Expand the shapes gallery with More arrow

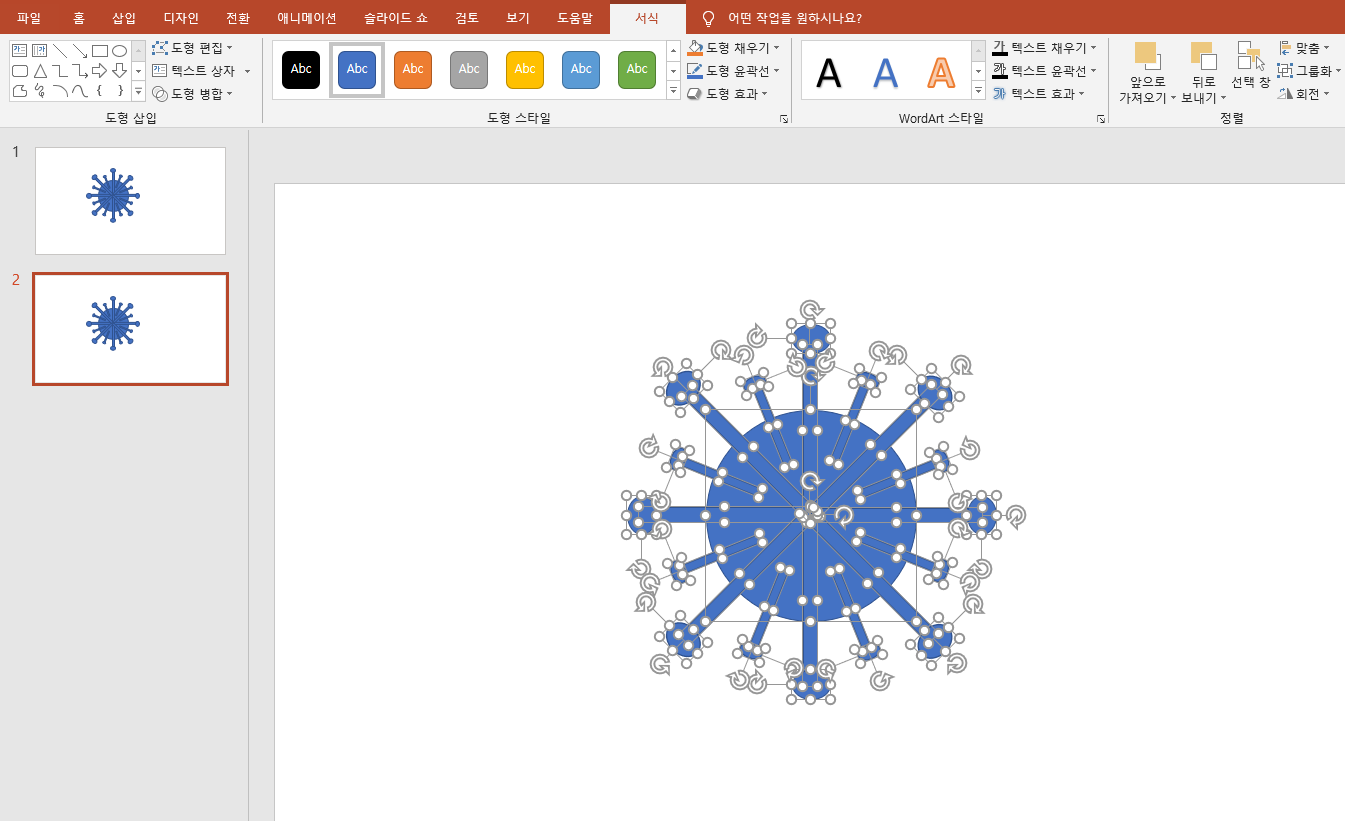(x=138, y=93)
